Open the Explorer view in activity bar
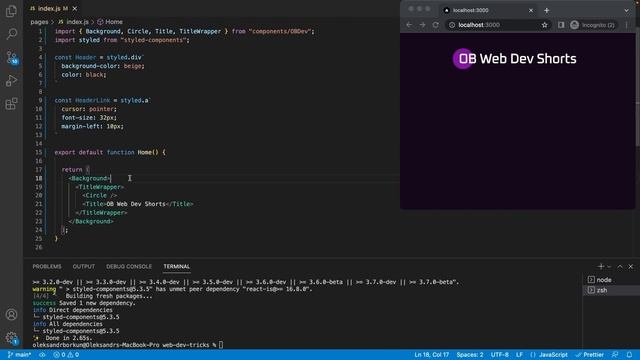The image size is (640, 360). pyautogui.click(x=11, y=11)
